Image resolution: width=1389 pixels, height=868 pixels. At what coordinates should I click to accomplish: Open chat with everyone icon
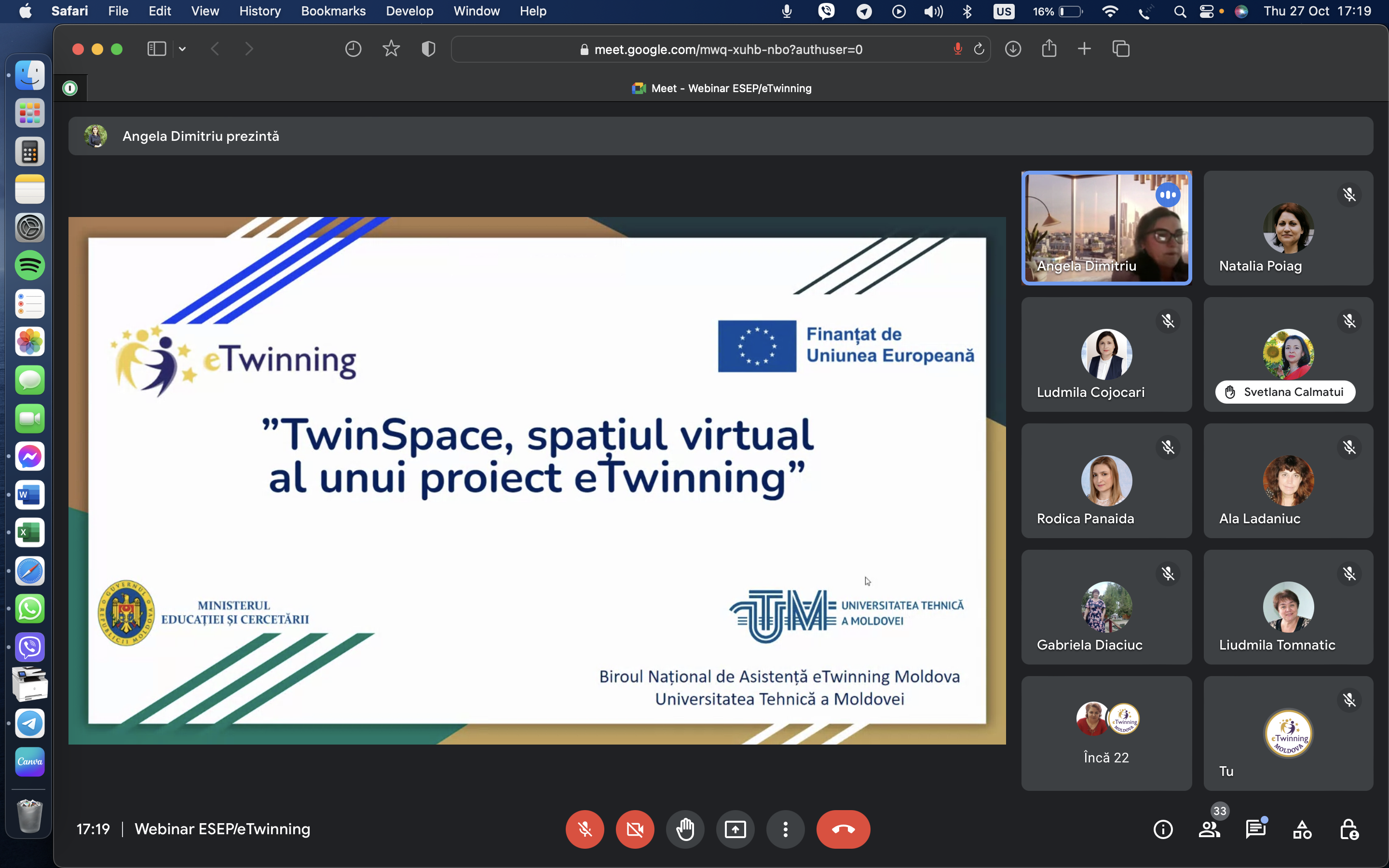point(1256,829)
